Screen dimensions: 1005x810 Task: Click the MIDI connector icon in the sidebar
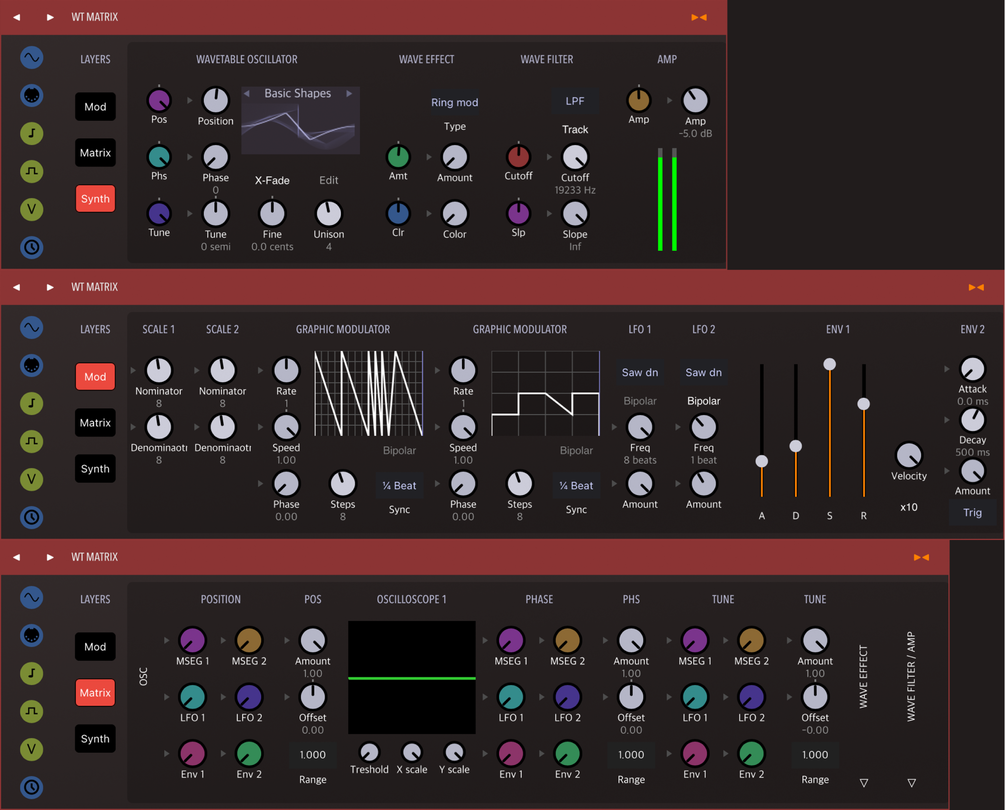pos(31,95)
